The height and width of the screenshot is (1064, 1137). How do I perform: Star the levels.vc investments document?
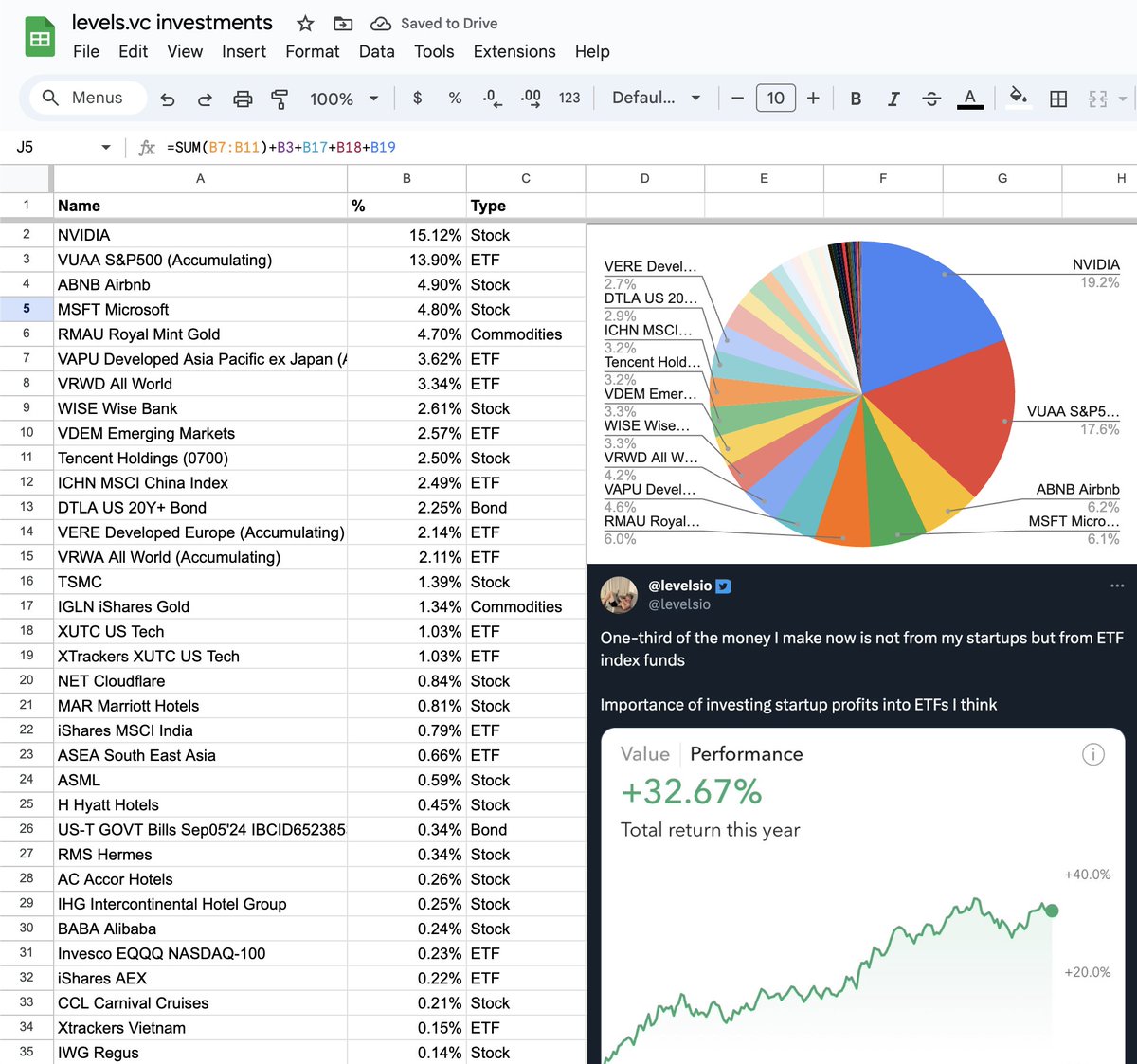click(305, 24)
